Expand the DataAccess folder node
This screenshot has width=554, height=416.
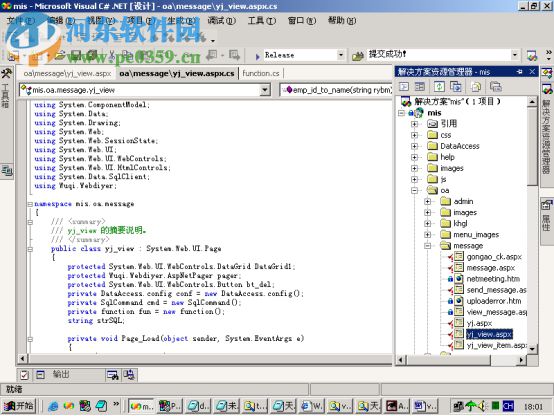pyautogui.click(x=414, y=146)
